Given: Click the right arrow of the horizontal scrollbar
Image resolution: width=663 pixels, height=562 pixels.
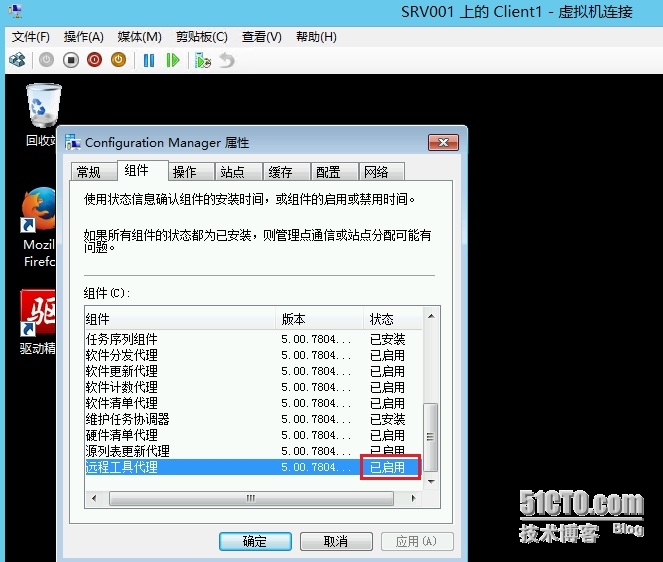Looking at the screenshot, I should point(413,498).
